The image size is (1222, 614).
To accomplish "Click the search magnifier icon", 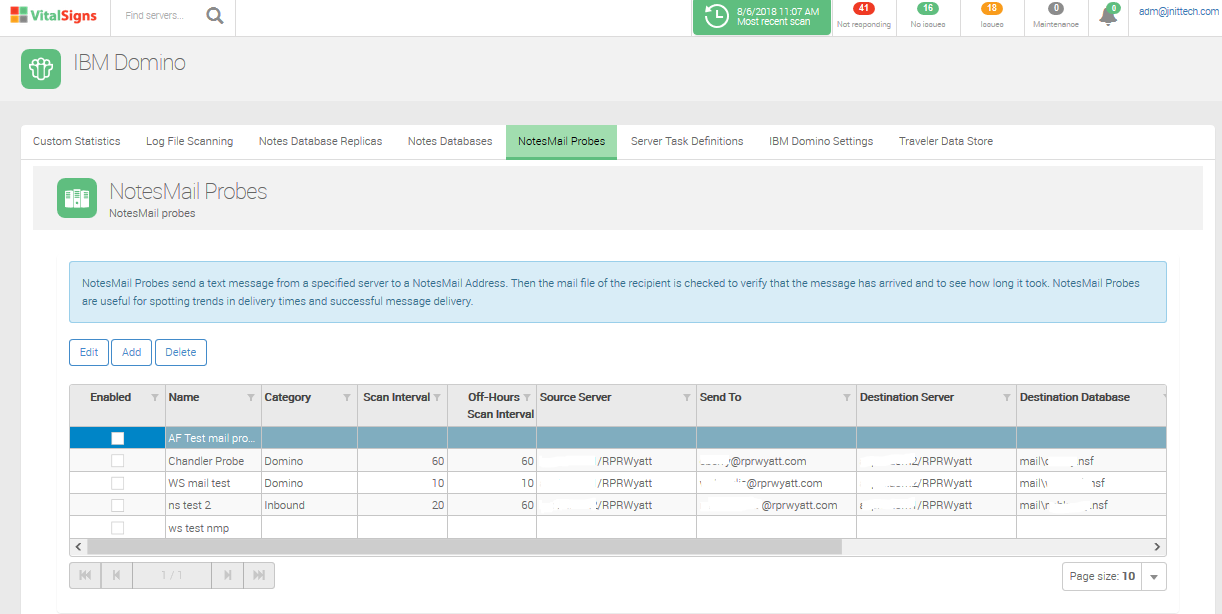I will (x=215, y=16).
